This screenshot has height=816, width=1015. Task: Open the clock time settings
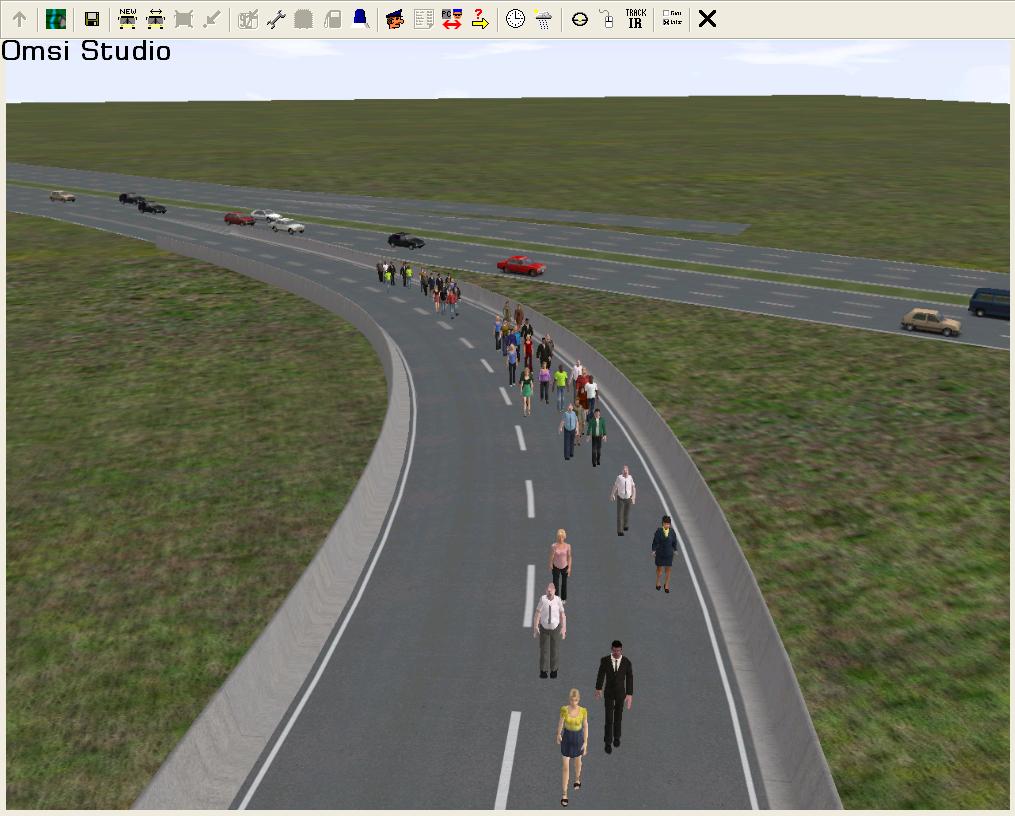click(515, 19)
